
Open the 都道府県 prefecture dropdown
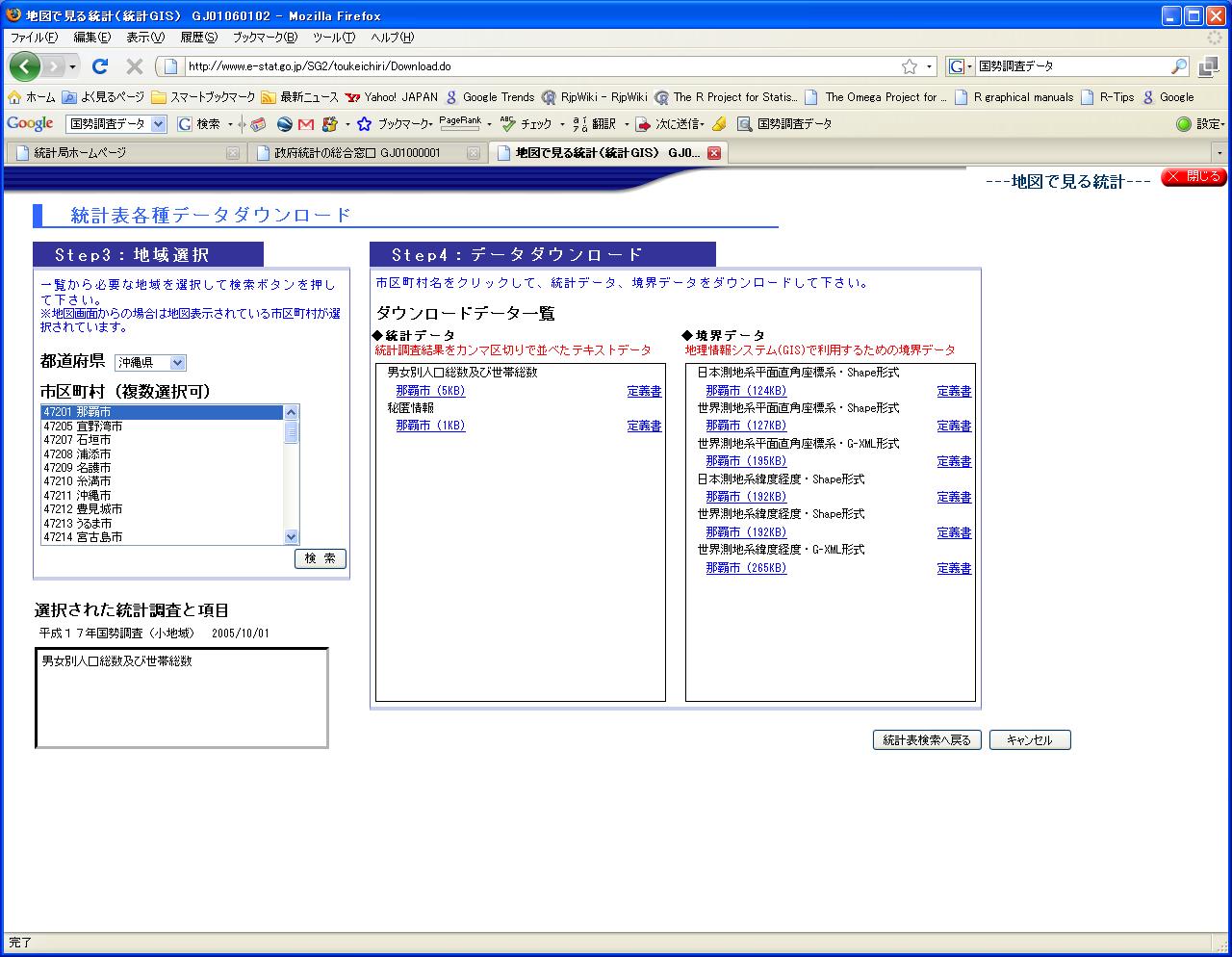(x=150, y=363)
